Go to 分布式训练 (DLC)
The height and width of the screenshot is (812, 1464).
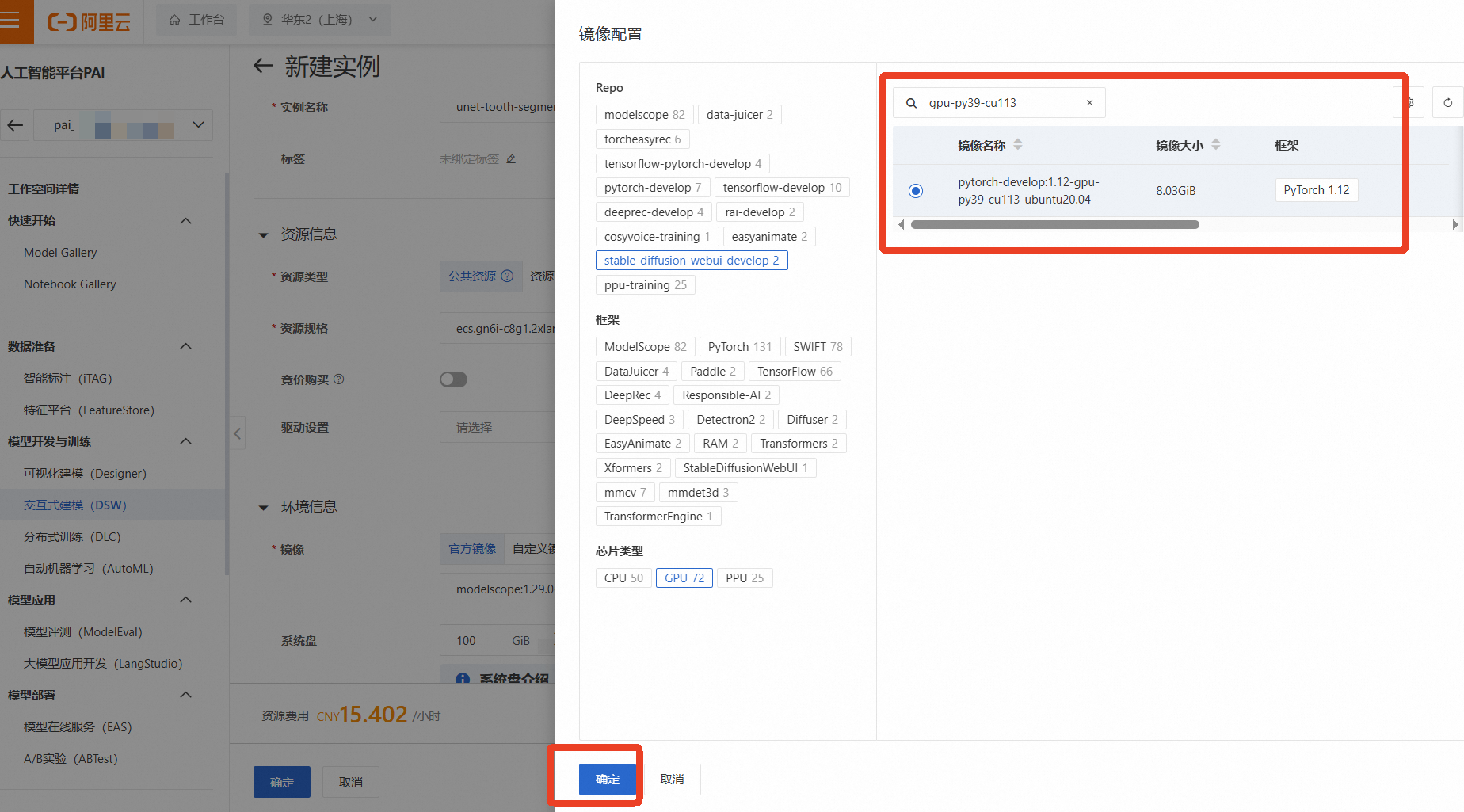(72, 537)
